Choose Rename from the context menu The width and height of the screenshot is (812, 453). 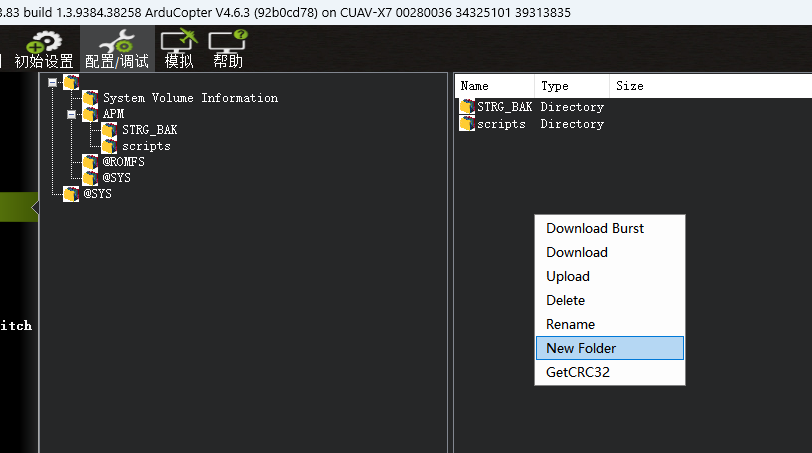point(570,324)
